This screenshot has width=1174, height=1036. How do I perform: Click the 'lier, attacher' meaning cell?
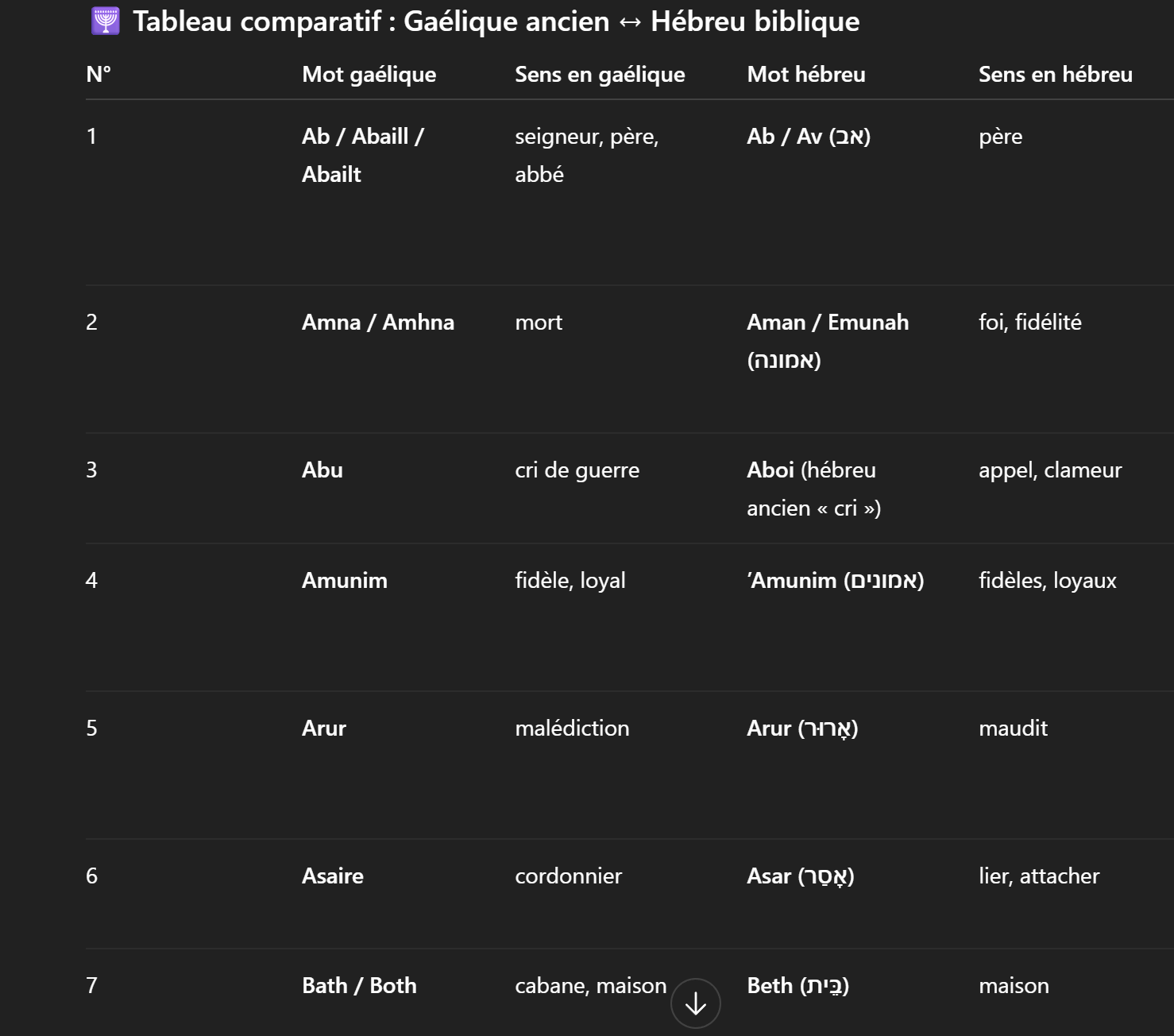click(1038, 876)
